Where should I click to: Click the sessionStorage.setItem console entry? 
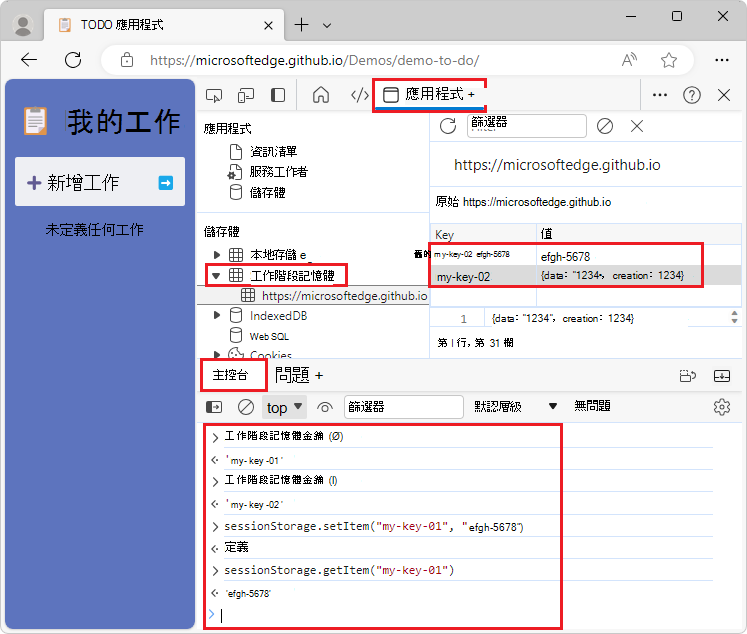[x=374, y=527]
